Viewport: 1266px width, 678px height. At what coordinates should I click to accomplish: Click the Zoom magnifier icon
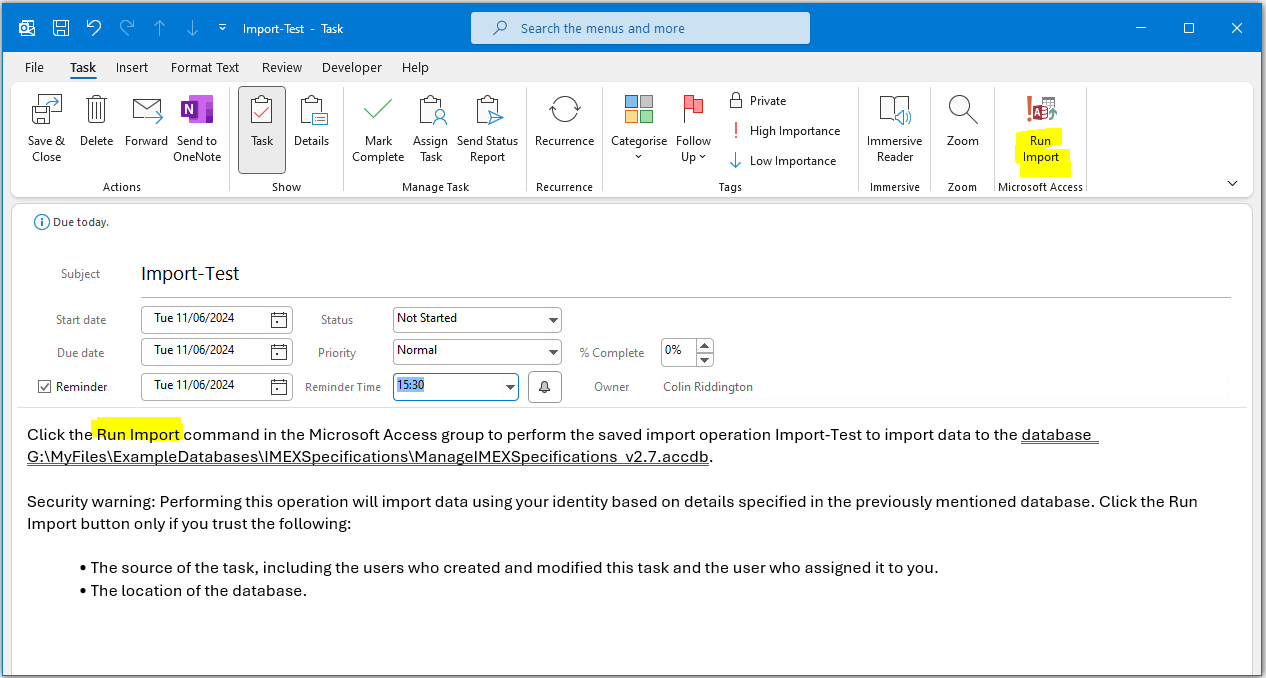[x=963, y=108]
